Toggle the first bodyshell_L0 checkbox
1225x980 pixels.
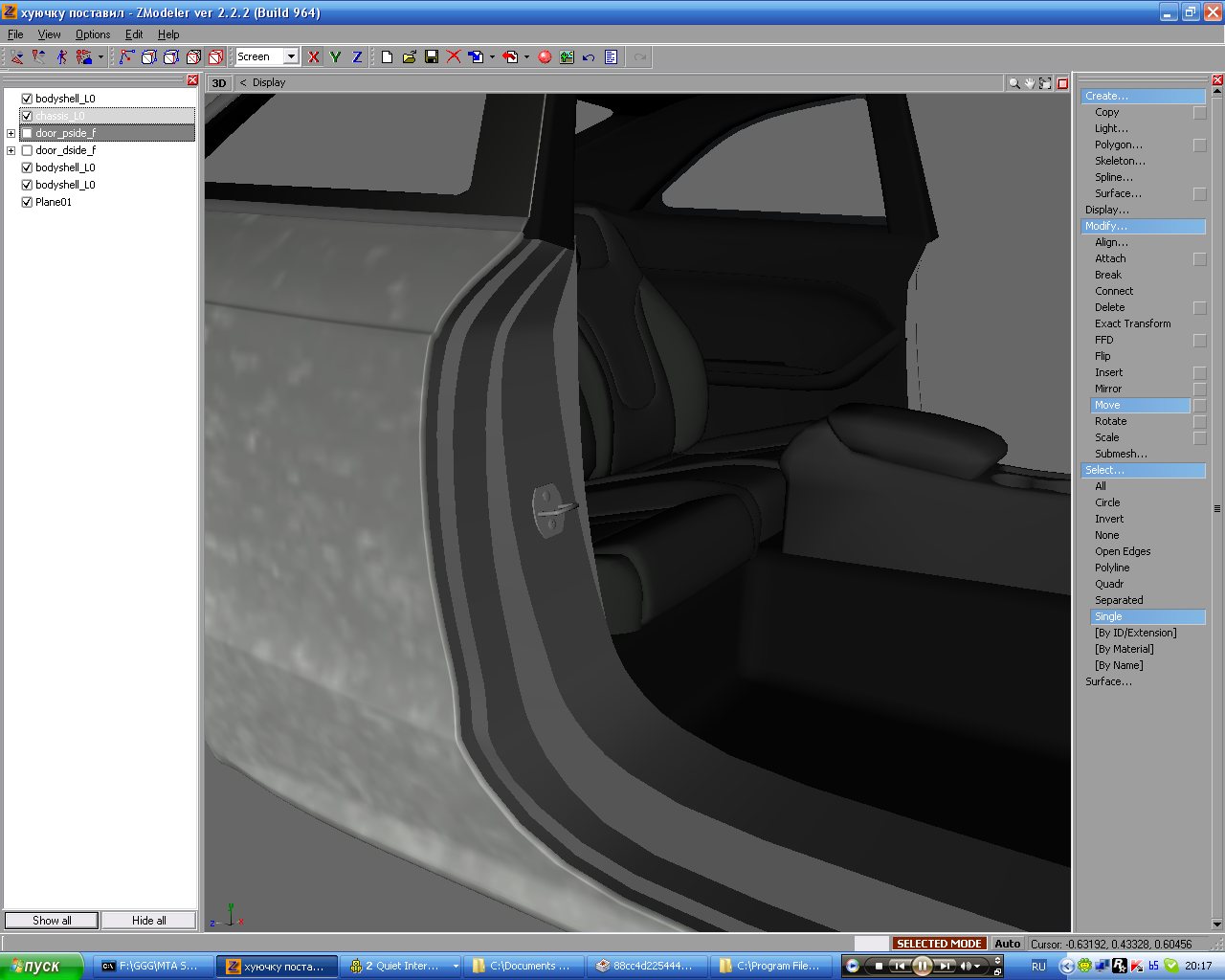pyautogui.click(x=27, y=99)
